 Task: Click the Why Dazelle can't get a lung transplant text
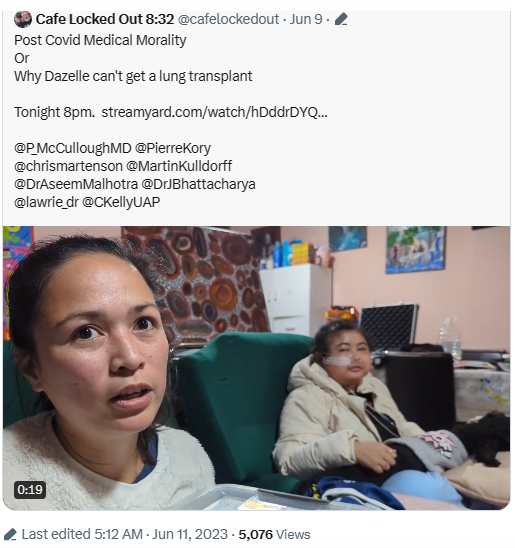tap(133, 76)
